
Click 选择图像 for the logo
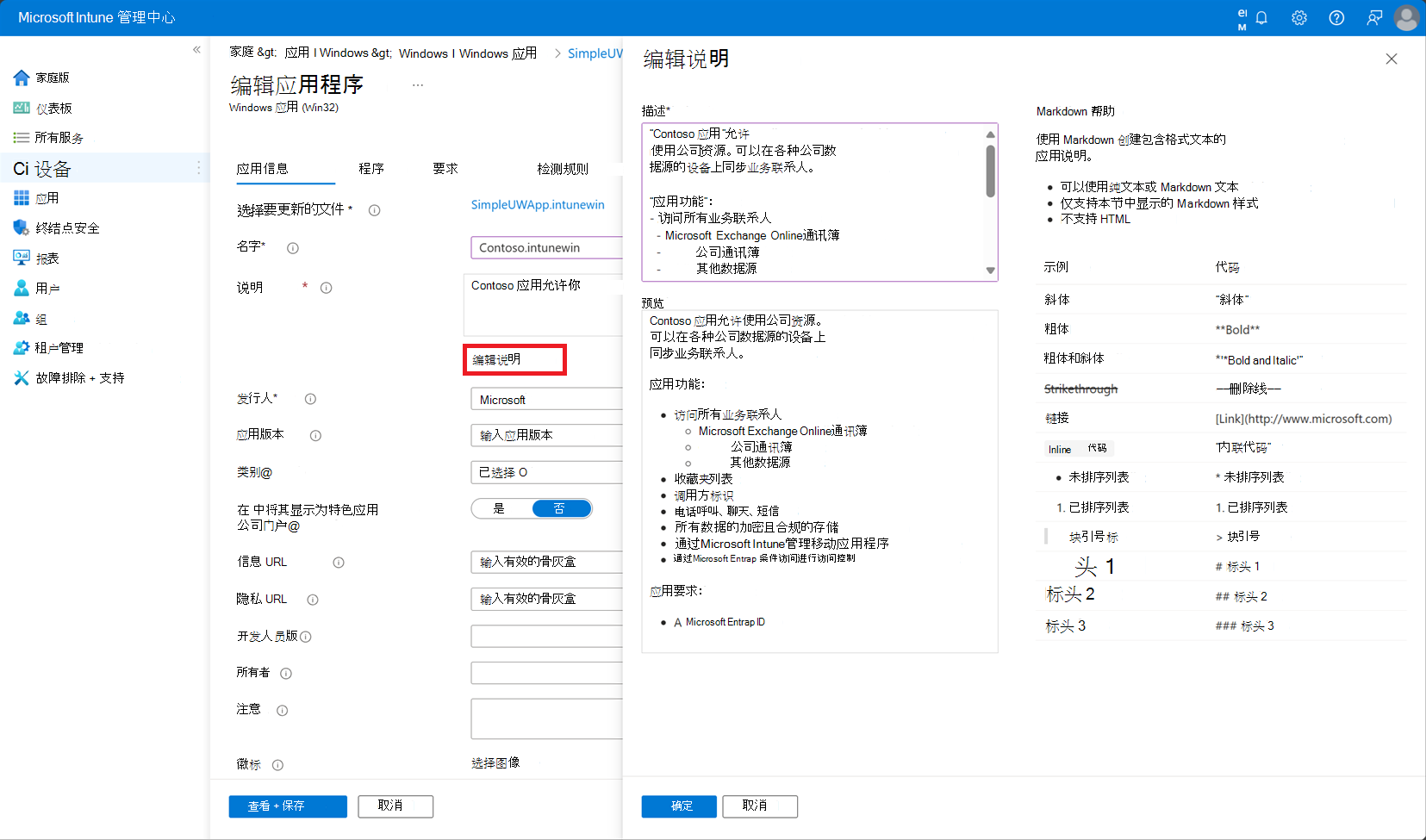(x=495, y=763)
